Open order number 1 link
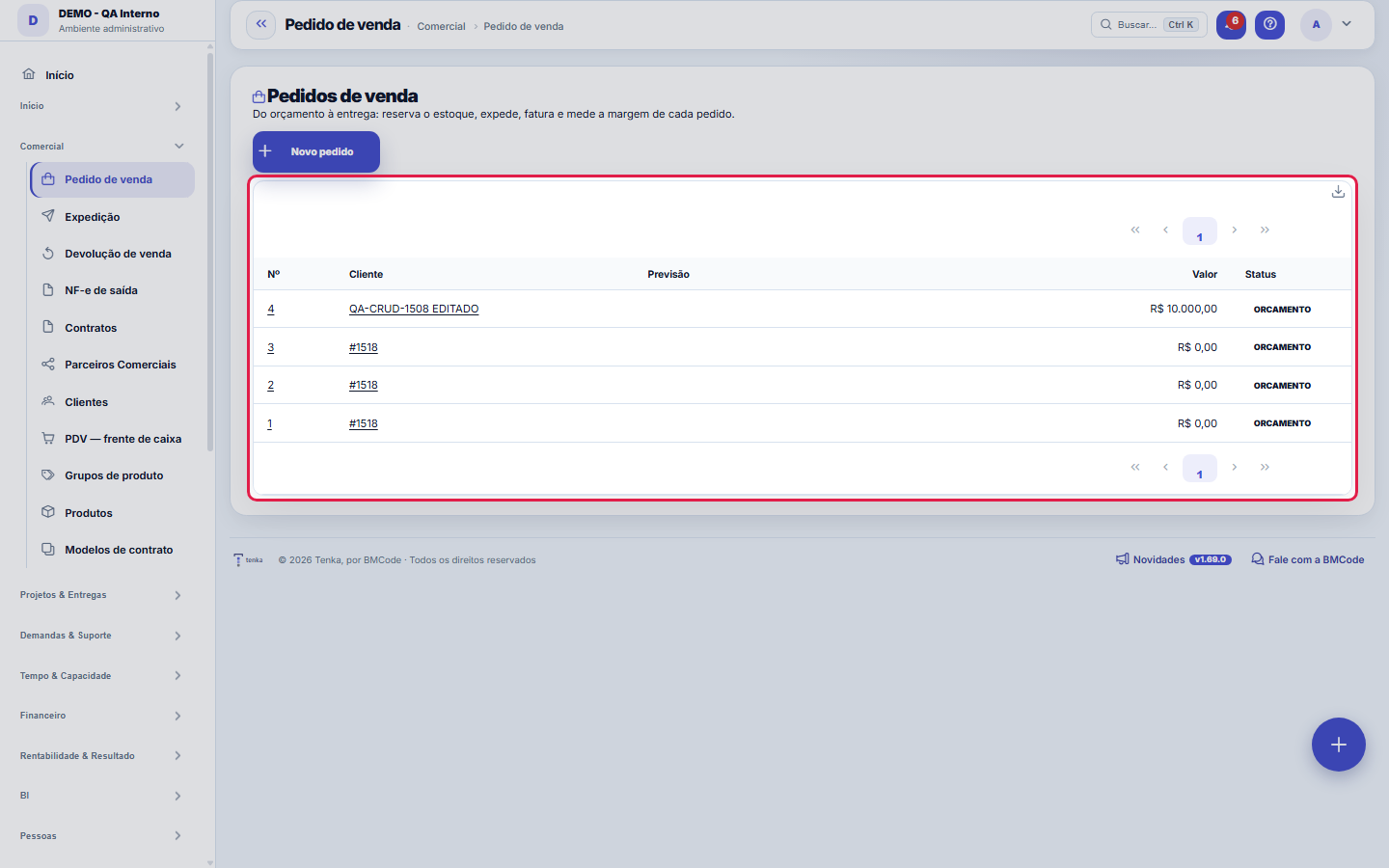Screen dimensions: 1389x868 (270, 423)
